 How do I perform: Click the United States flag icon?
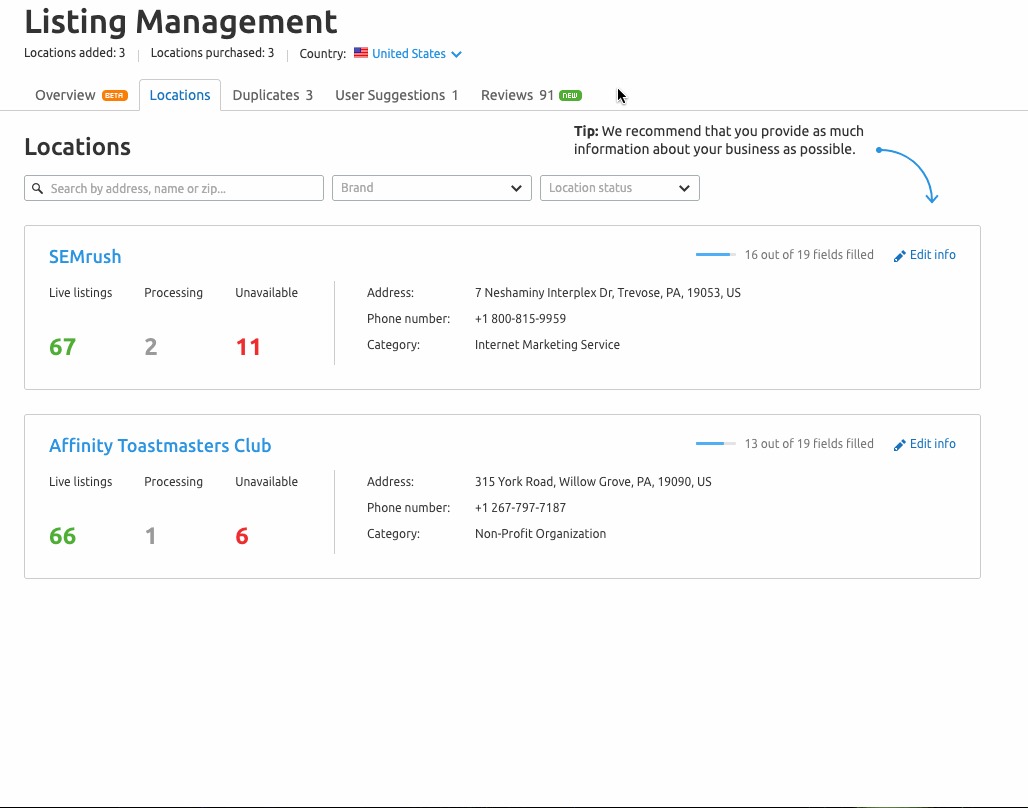coord(361,53)
